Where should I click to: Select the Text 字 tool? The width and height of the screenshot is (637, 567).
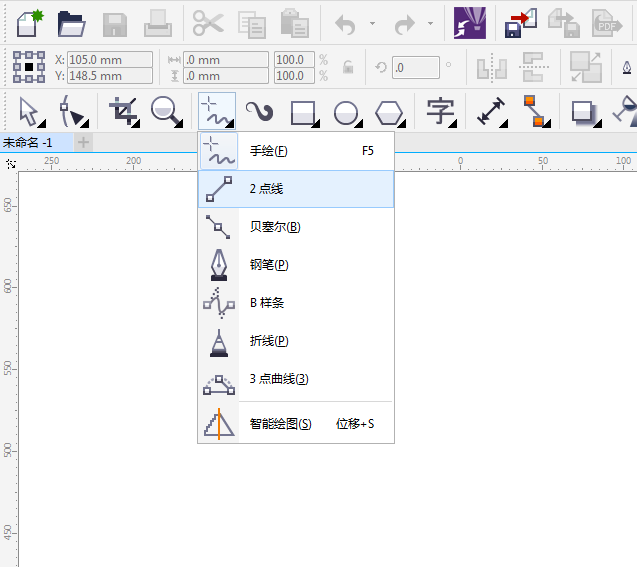pyautogui.click(x=441, y=111)
